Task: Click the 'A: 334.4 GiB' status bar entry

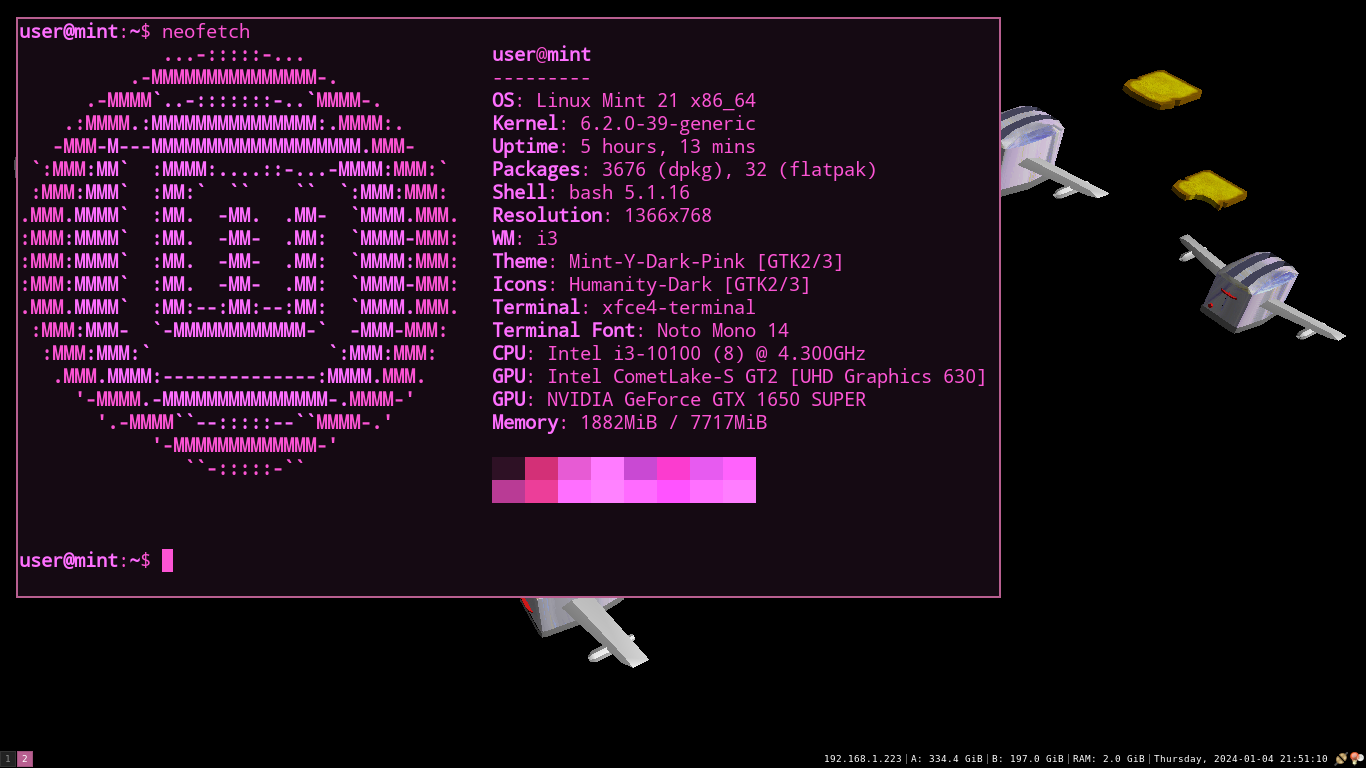Action: tap(946, 759)
